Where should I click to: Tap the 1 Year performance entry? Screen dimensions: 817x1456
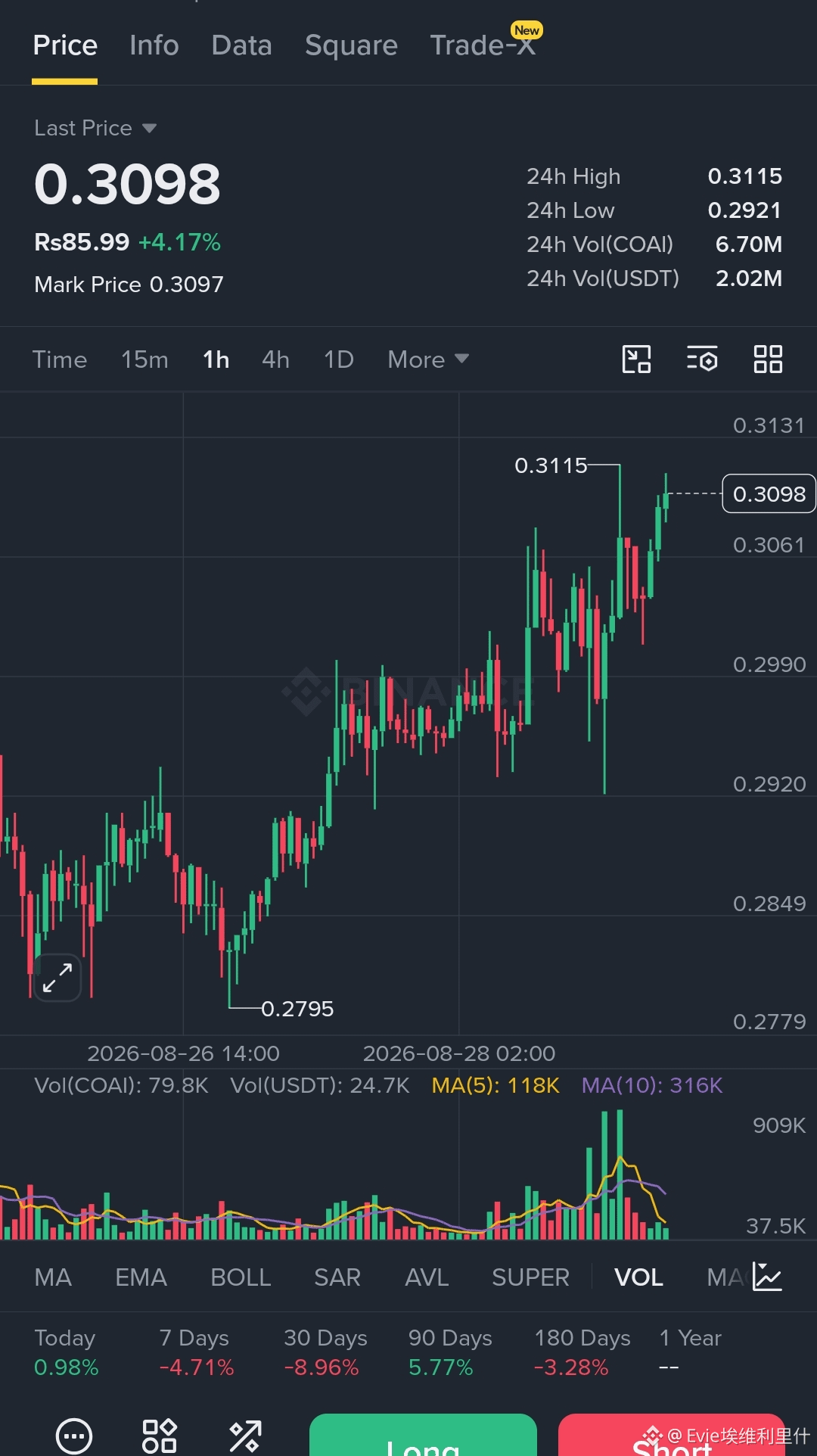coord(690,1353)
